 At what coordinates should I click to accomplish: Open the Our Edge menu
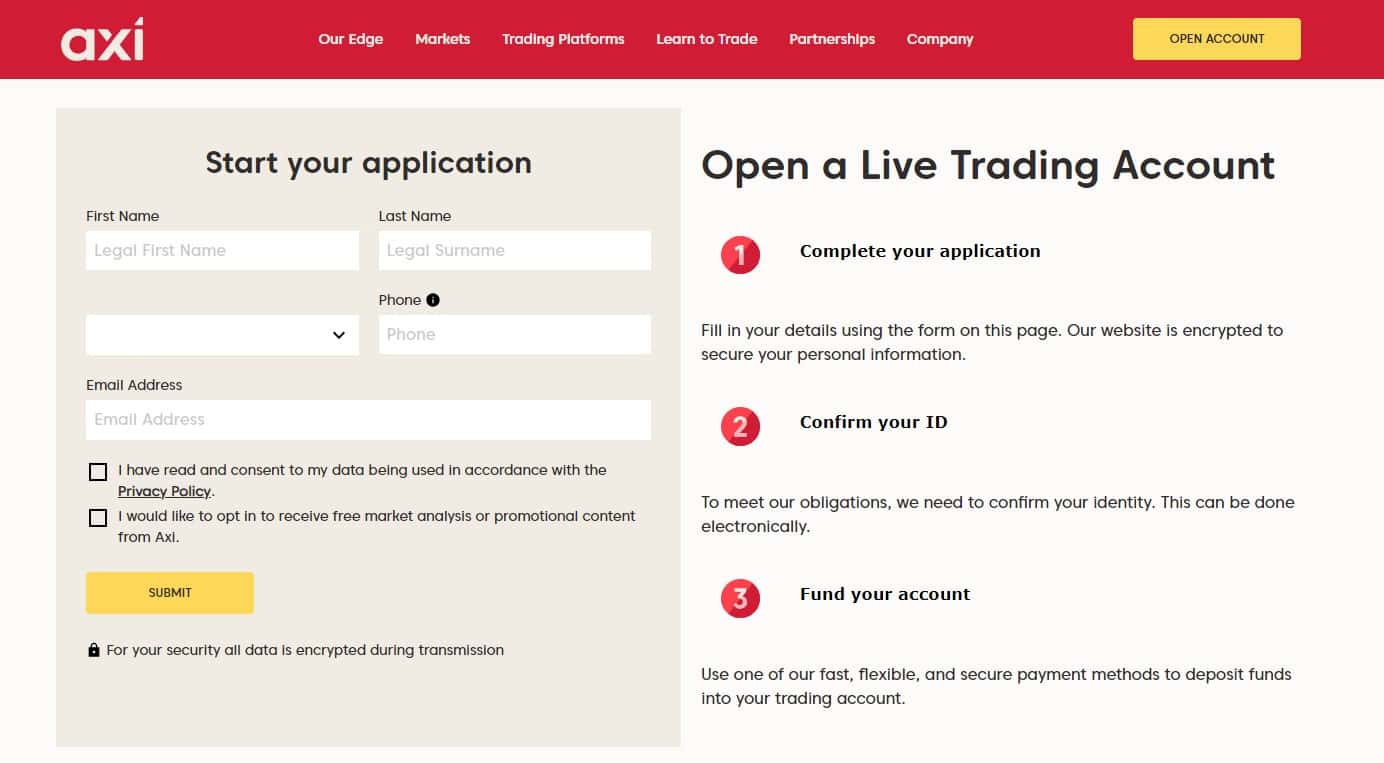[x=351, y=39]
